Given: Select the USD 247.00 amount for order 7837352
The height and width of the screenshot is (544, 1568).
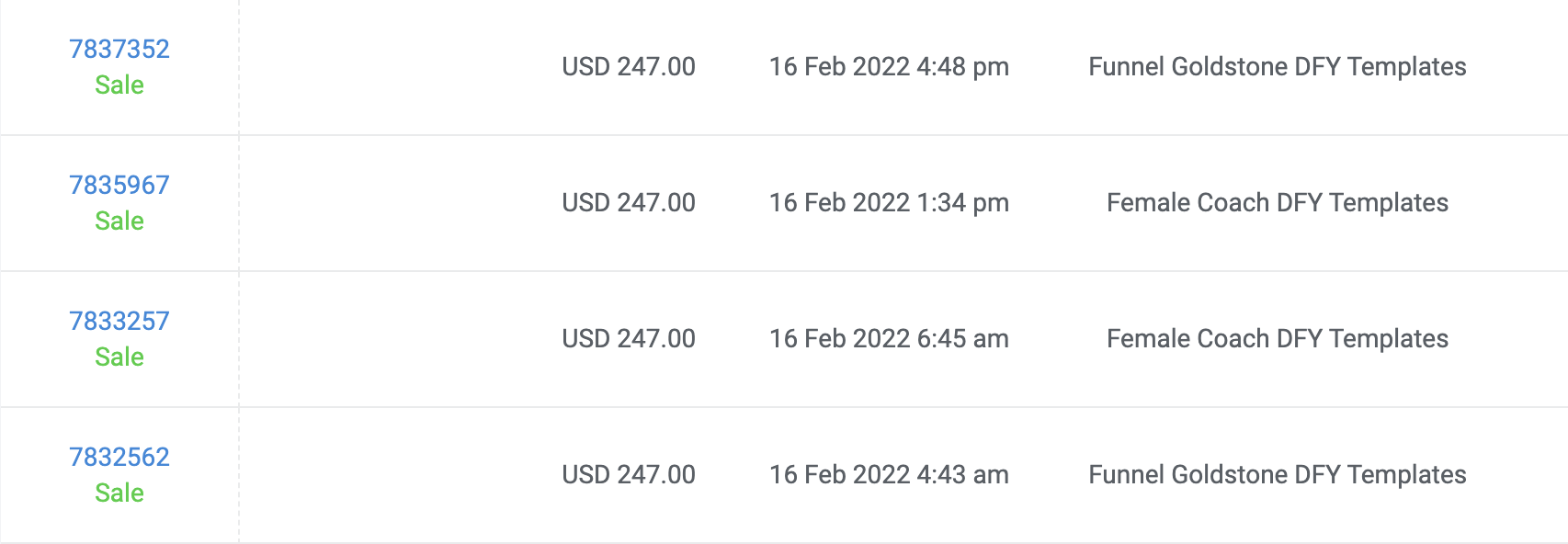Looking at the screenshot, I should click(x=629, y=67).
